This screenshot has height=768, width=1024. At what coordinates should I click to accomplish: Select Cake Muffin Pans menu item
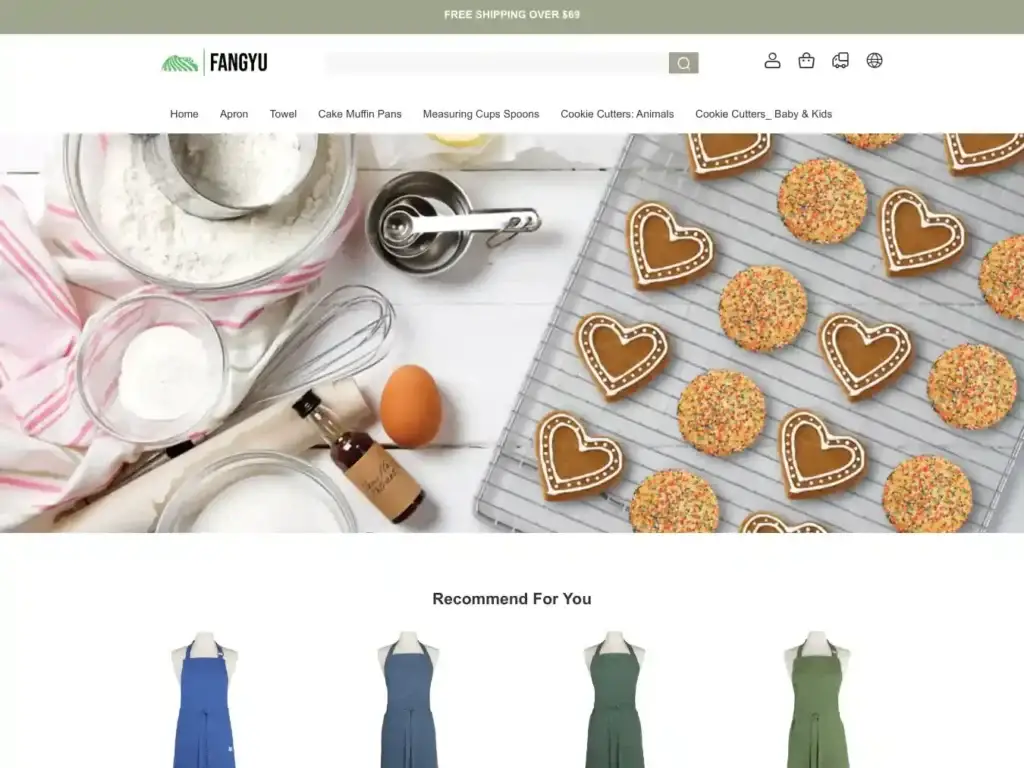360,114
